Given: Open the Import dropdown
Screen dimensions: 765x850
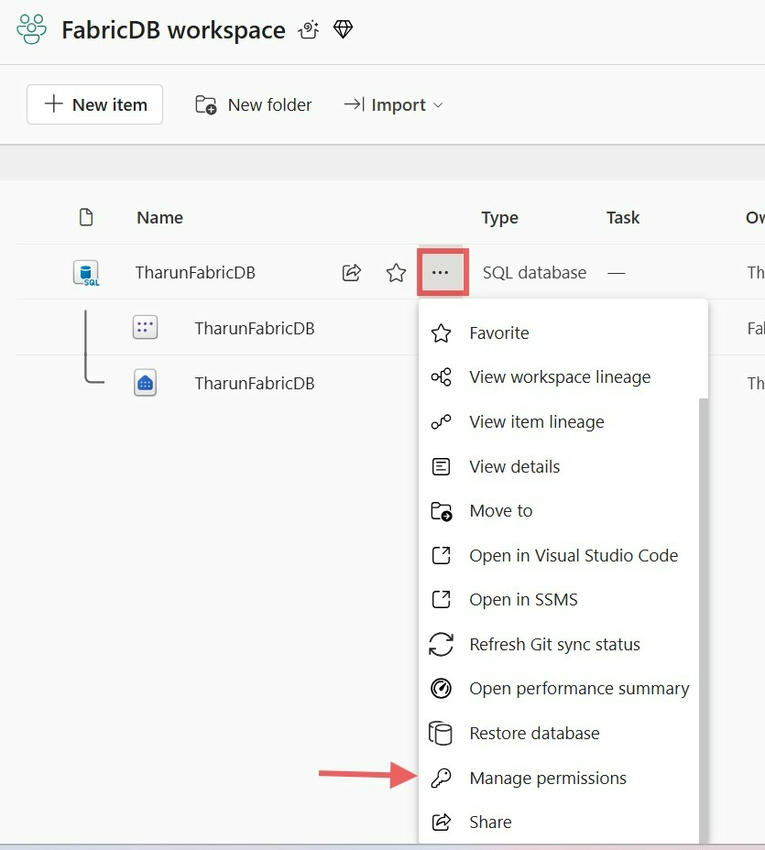Looking at the screenshot, I should 392,104.
